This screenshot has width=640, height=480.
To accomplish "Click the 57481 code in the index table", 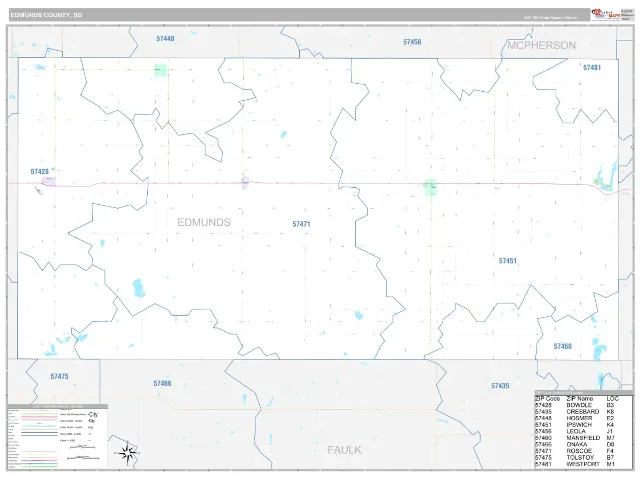I will (x=543, y=464).
